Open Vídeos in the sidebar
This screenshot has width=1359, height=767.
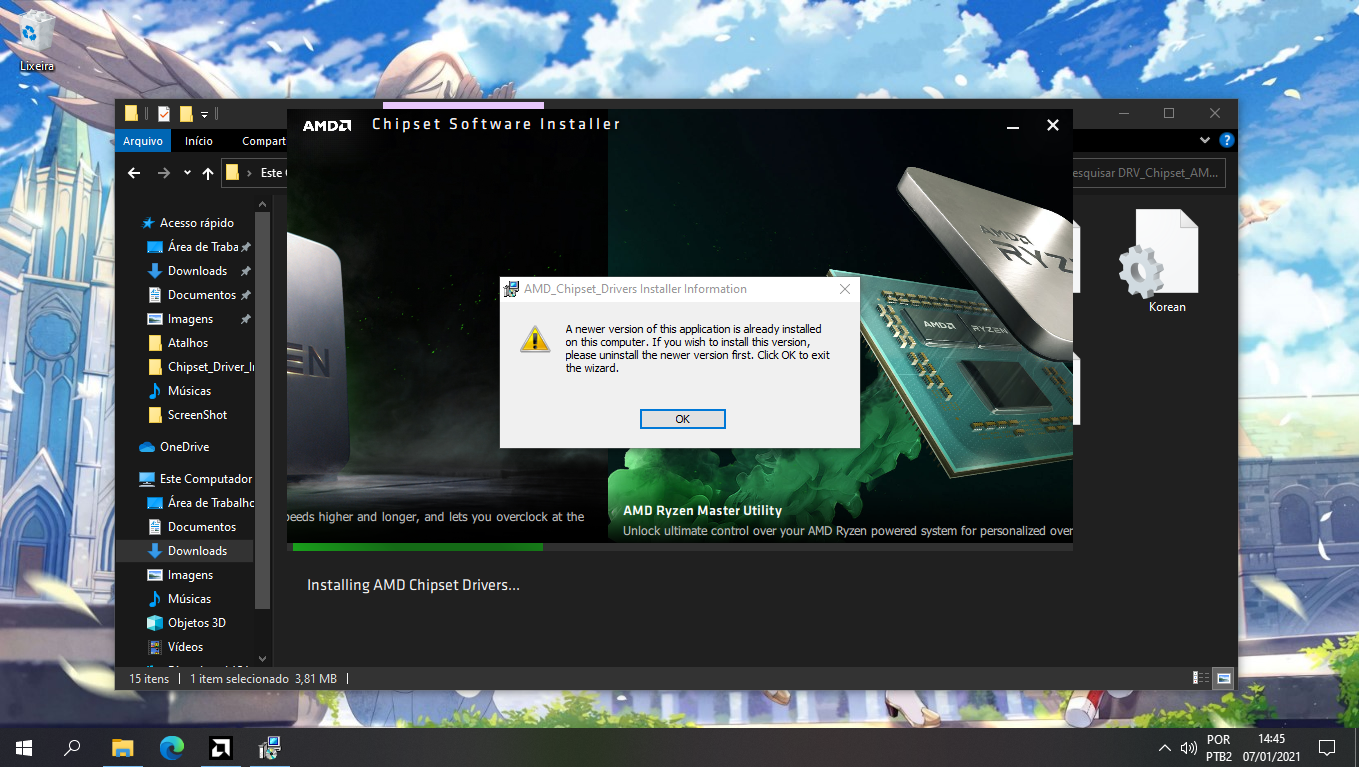[x=185, y=647]
